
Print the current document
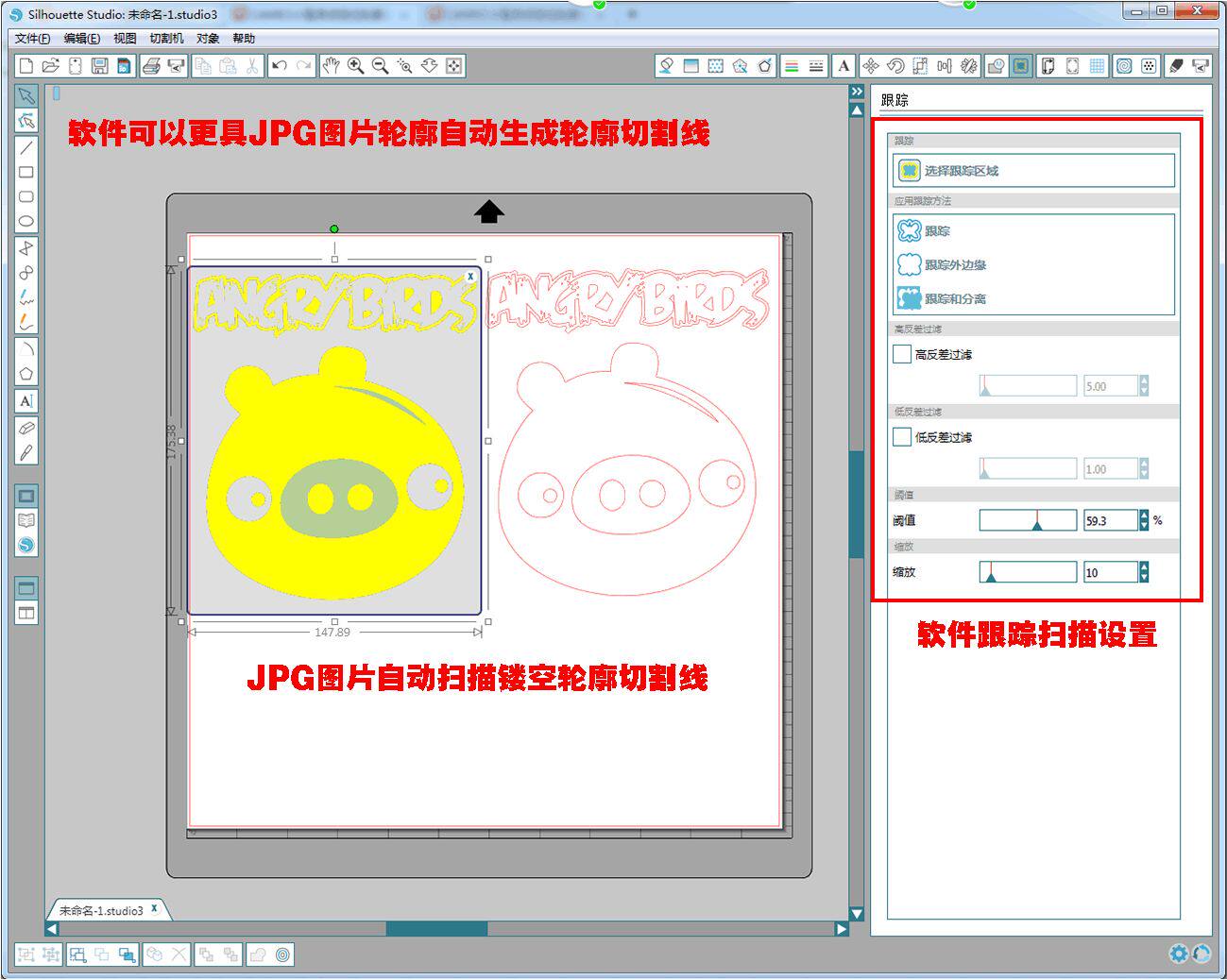[x=151, y=65]
